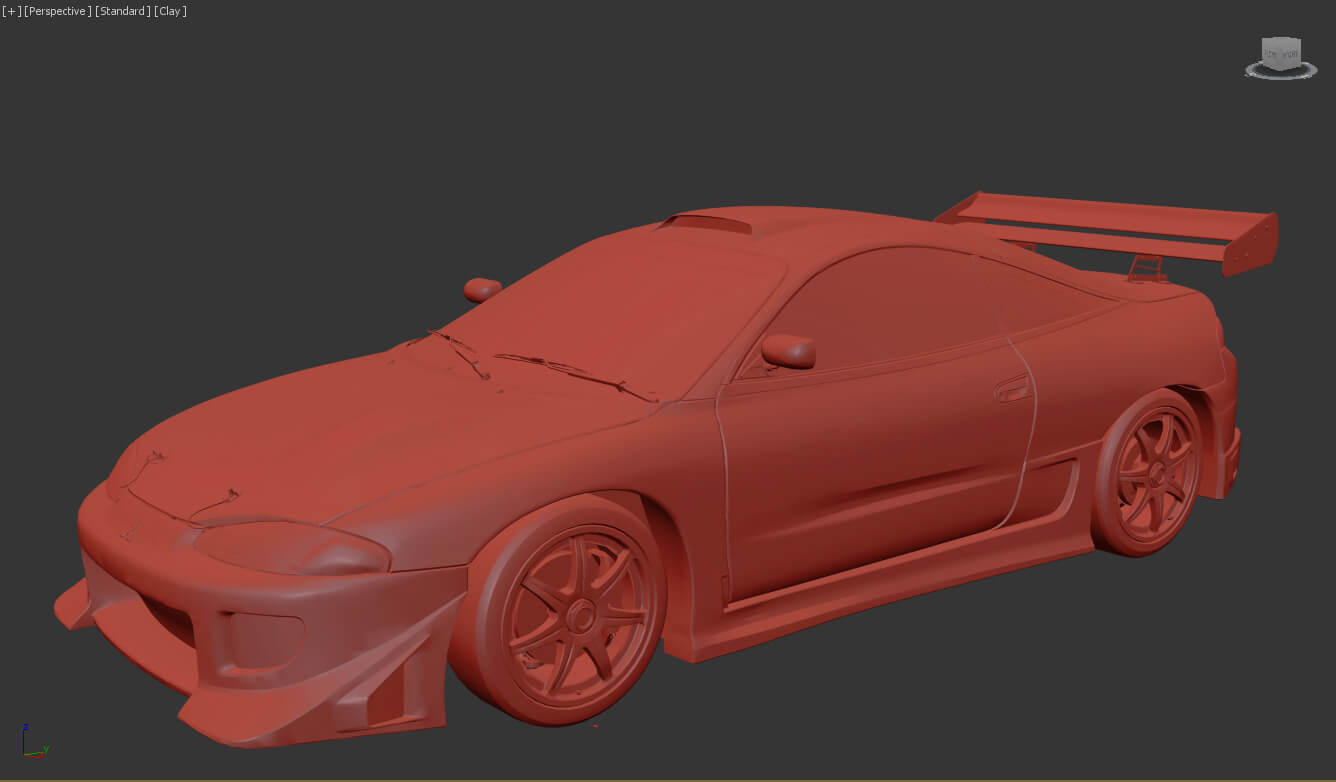Open the [+] general viewport menu

point(11,11)
